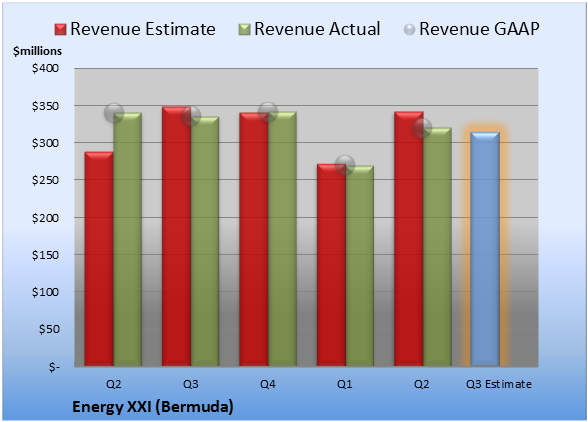
Task: Click the $50 y-axis label
Action: click(49, 329)
